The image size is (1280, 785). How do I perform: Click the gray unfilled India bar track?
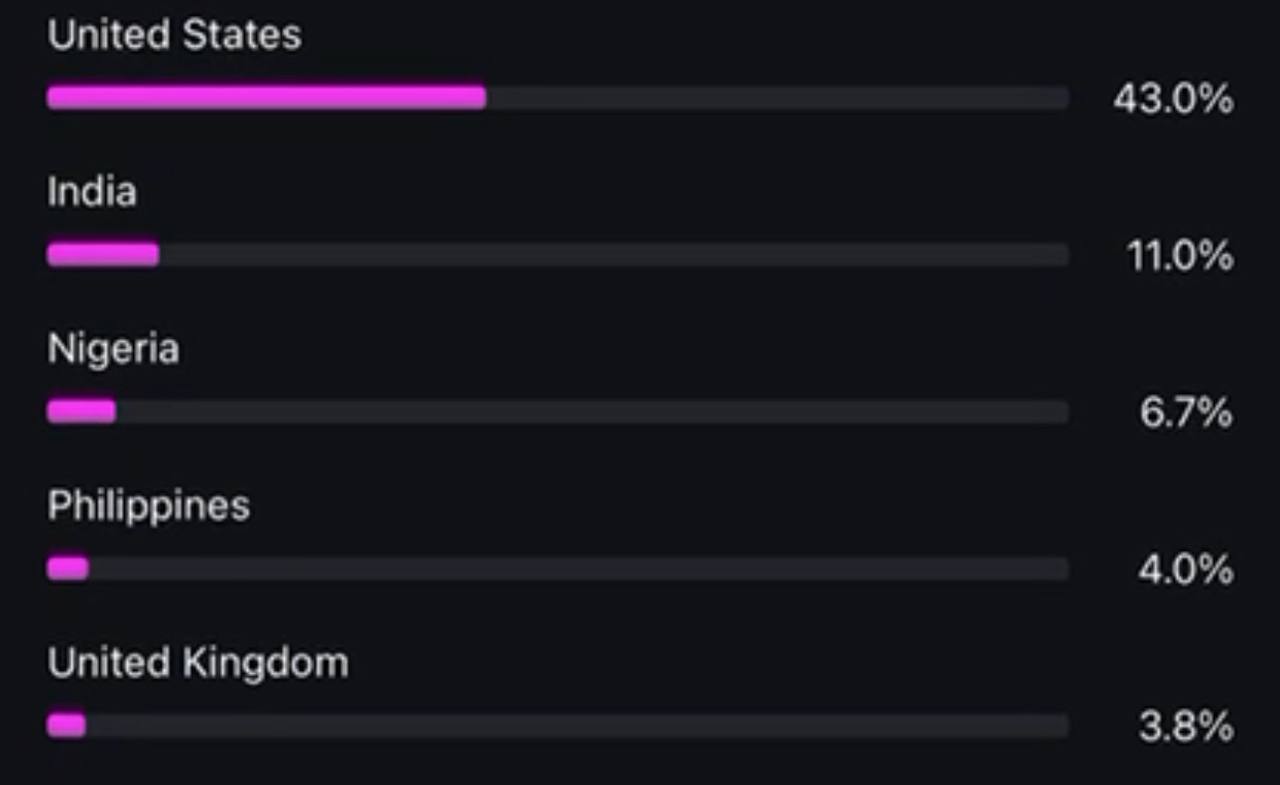613,255
